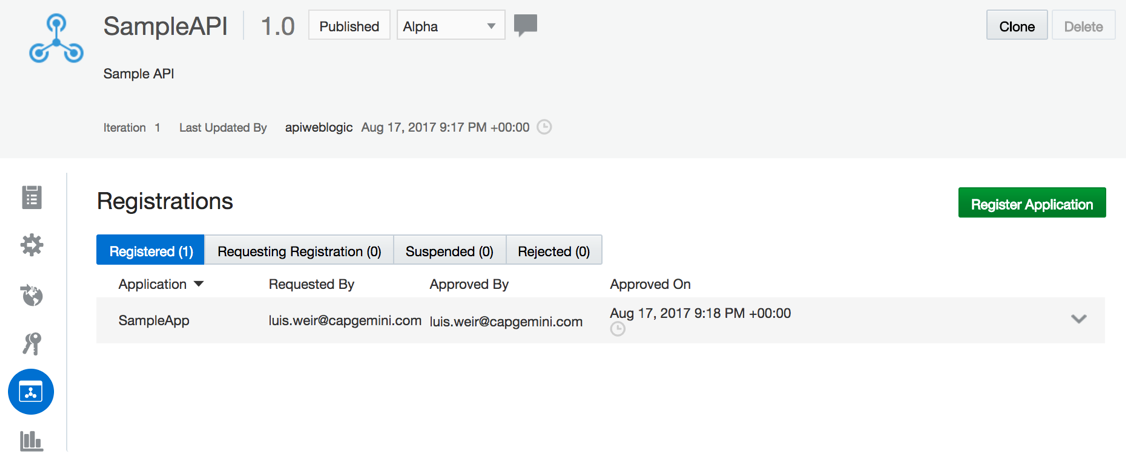Open the Deployments gear-arrow sidebar icon

(32, 246)
